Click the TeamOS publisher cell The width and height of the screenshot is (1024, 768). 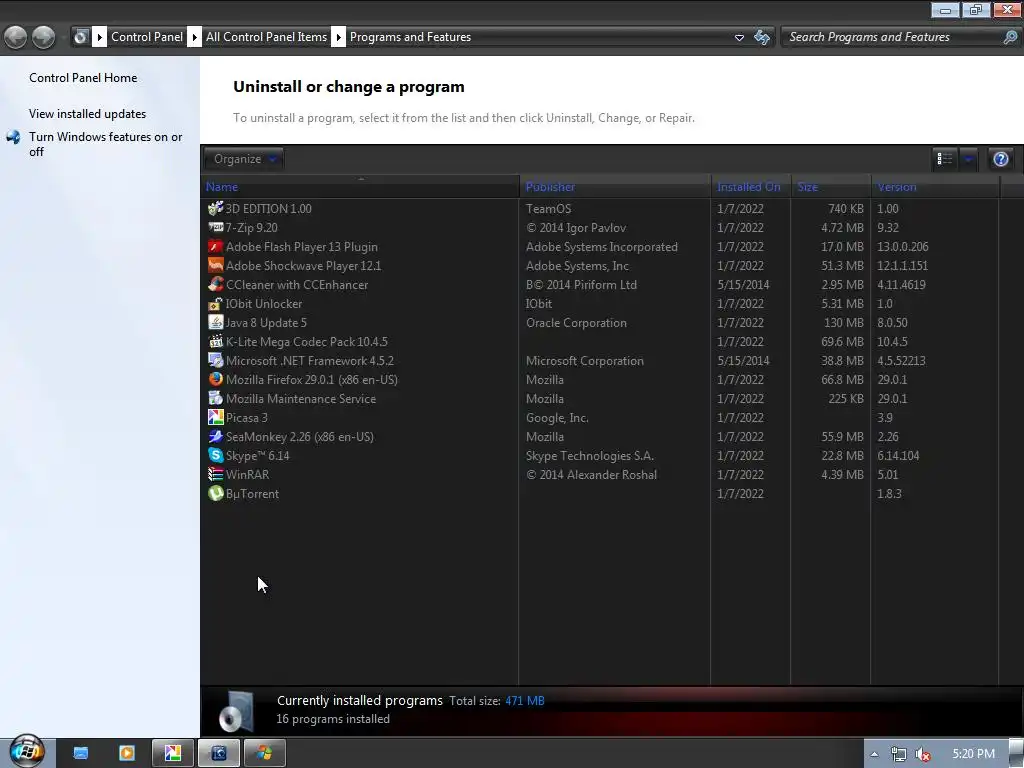[x=549, y=208]
